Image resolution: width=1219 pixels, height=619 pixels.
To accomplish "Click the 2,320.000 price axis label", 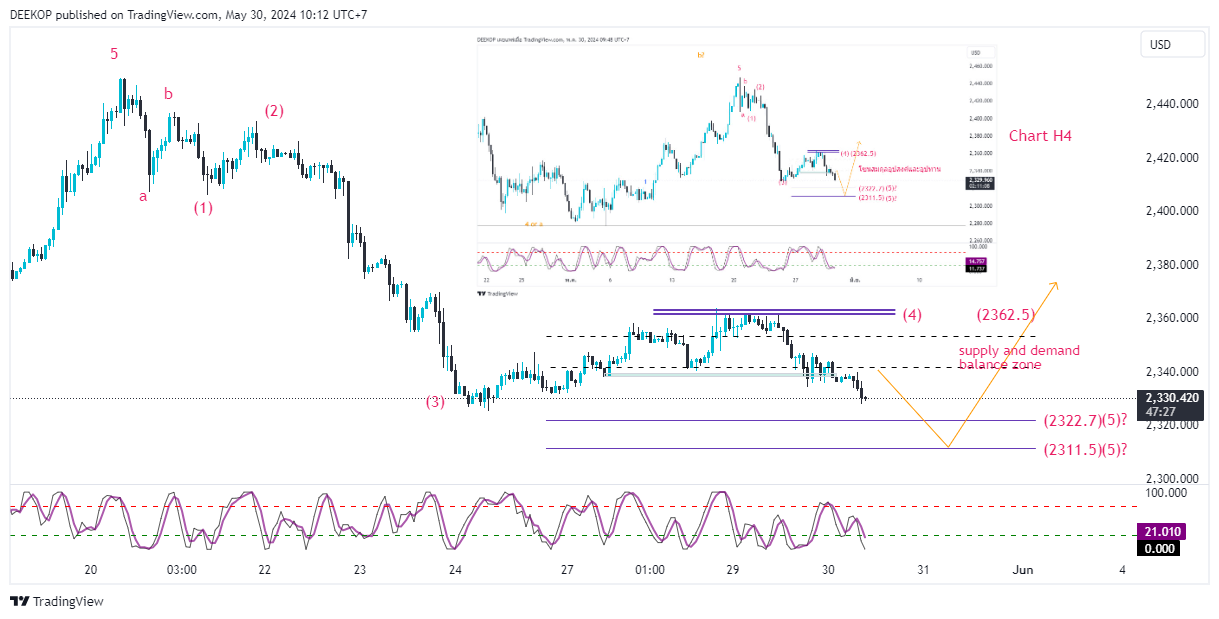I will (x=1172, y=425).
